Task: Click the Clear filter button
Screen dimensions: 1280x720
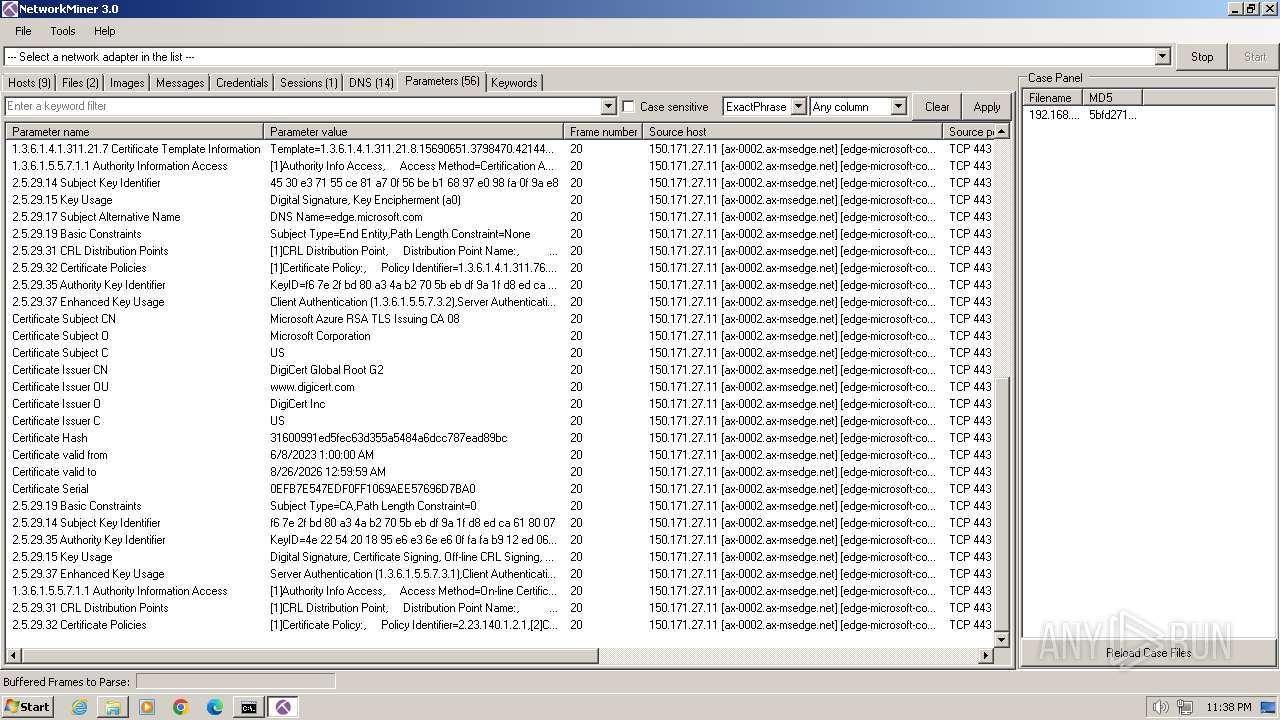Action: point(937,106)
